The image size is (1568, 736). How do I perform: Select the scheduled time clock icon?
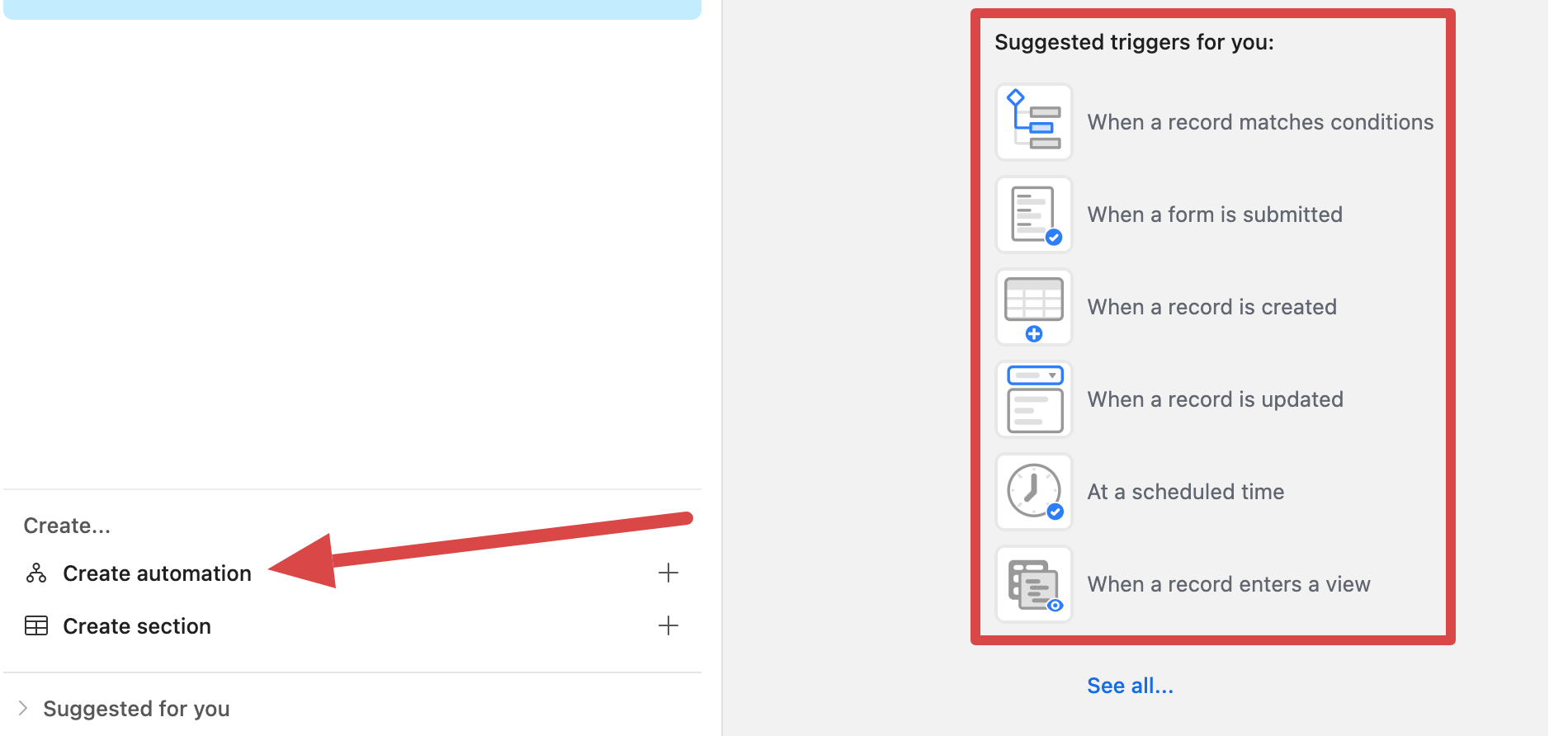1034,492
